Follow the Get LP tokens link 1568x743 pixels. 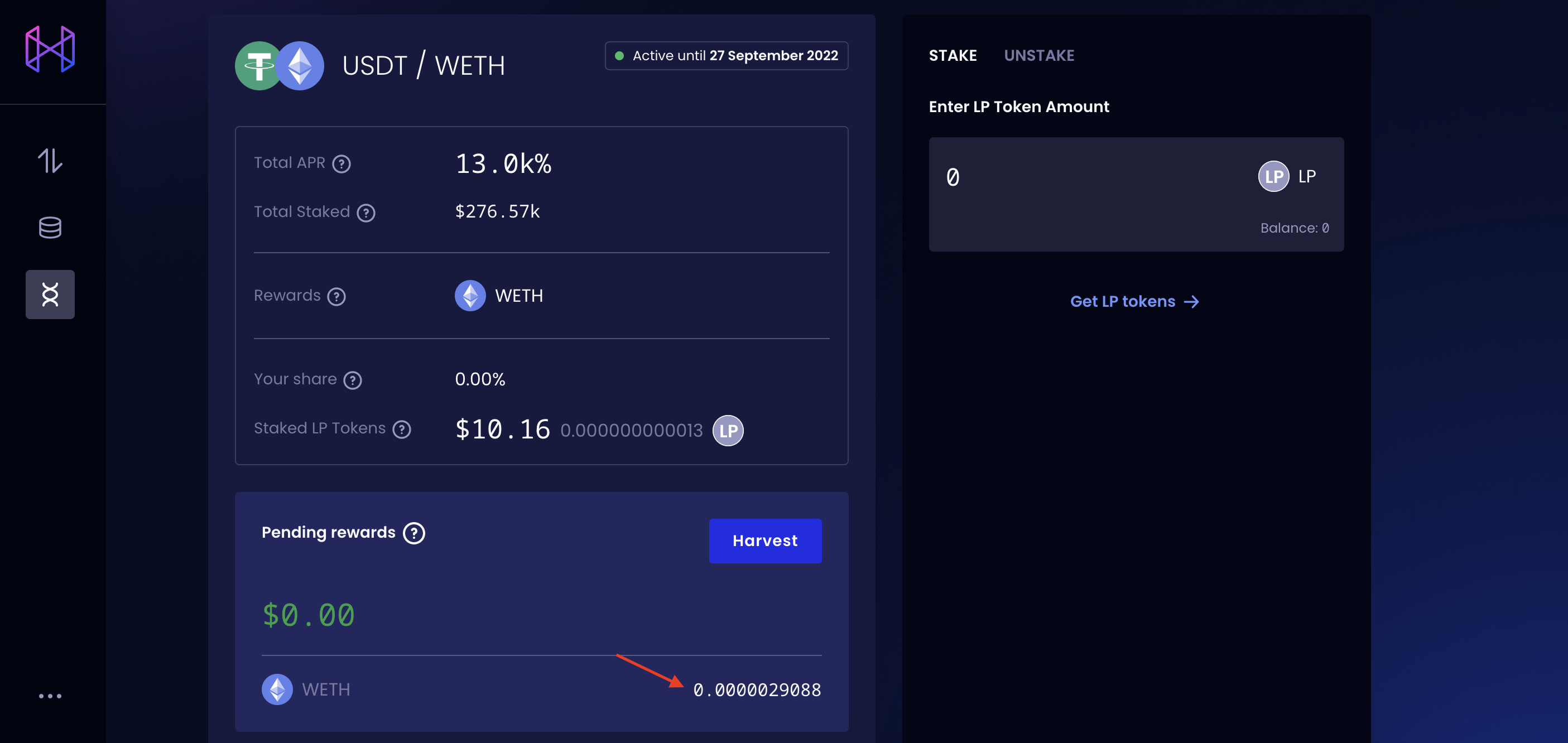[1134, 302]
